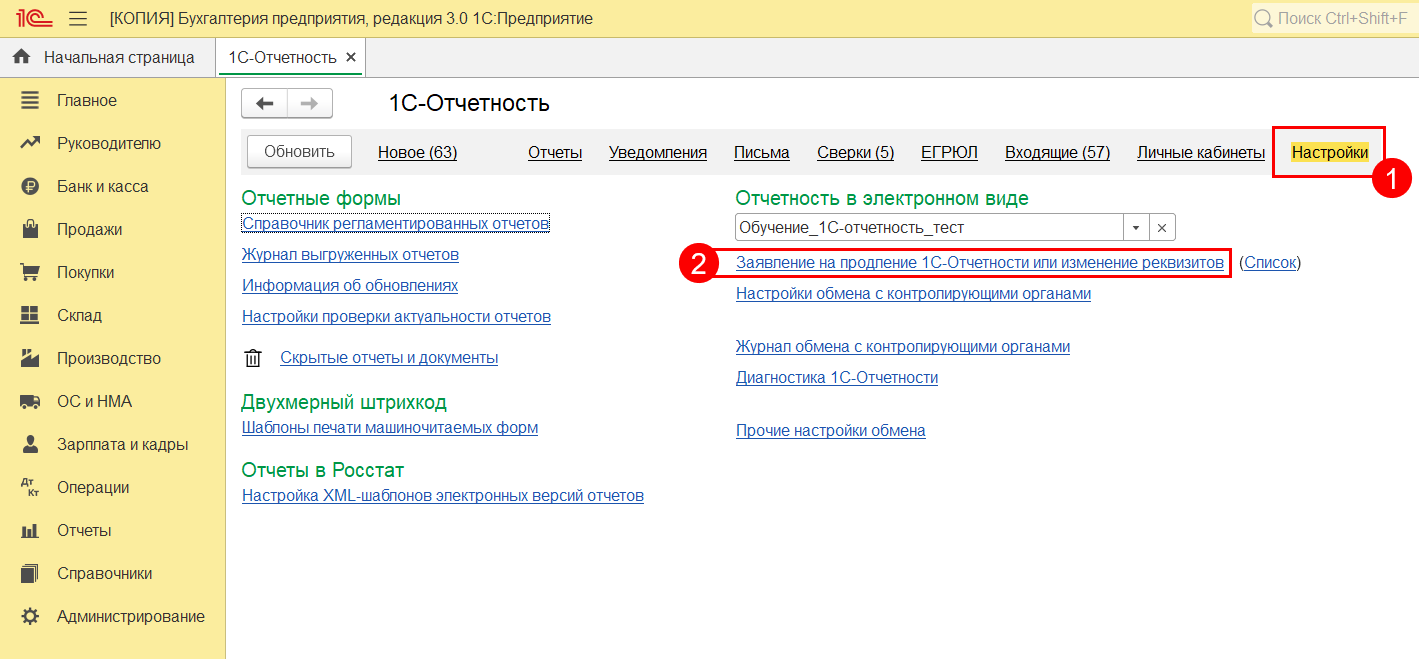Screen dimensions: 1419x659
Task: Select Зарплата и кадры in sidebar
Action: tap(122, 445)
